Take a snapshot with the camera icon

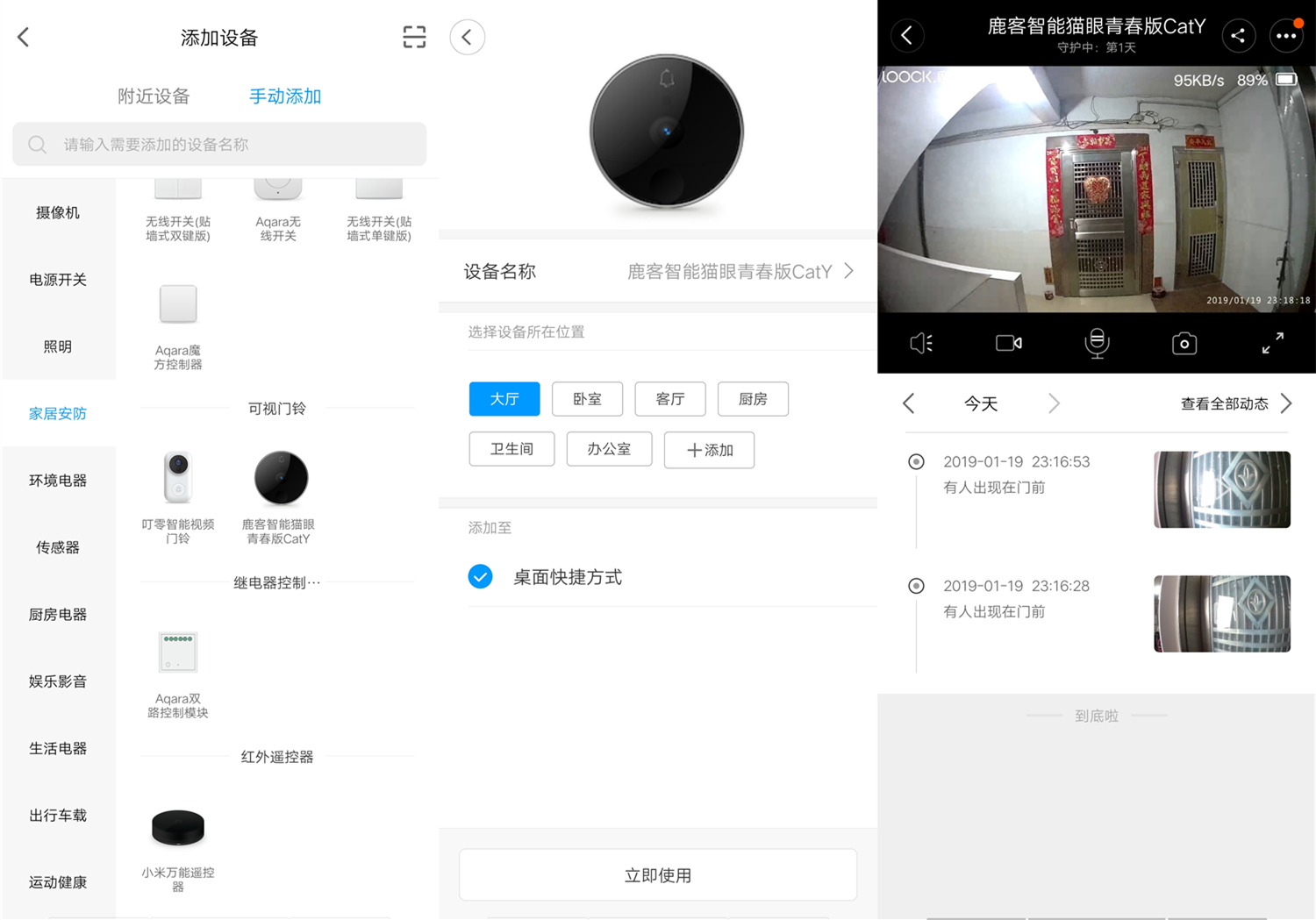coord(1184,343)
